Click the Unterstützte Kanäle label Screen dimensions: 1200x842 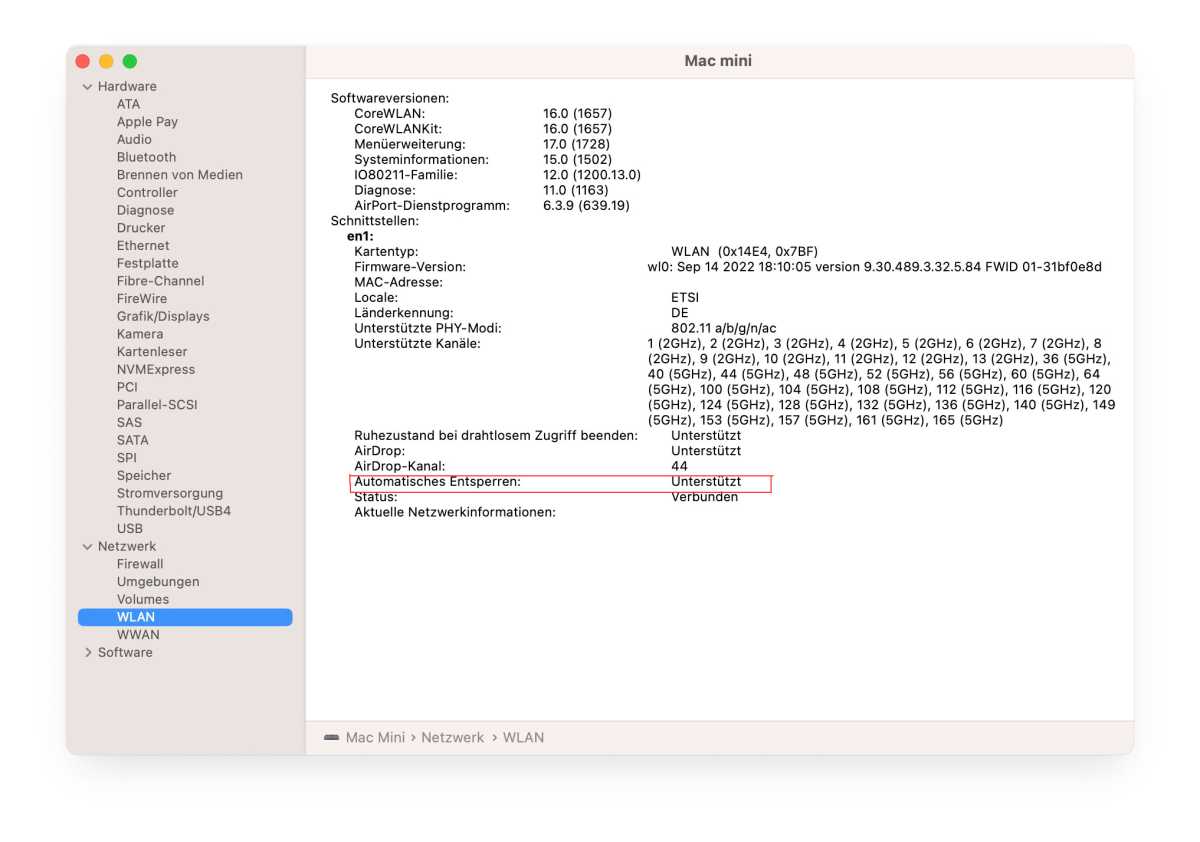[417, 344]
